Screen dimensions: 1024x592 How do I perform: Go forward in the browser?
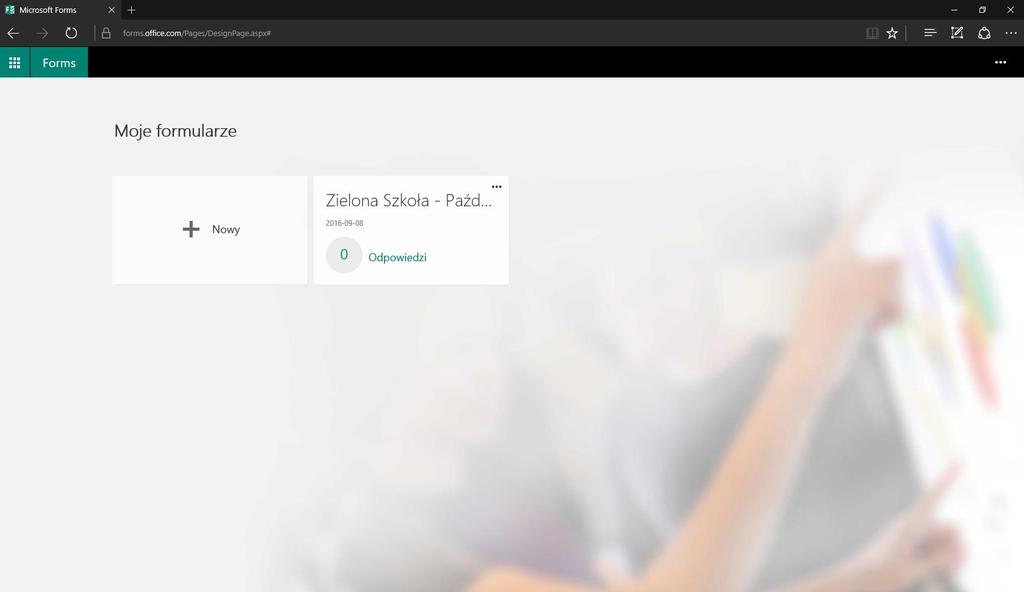coord(42,33)
